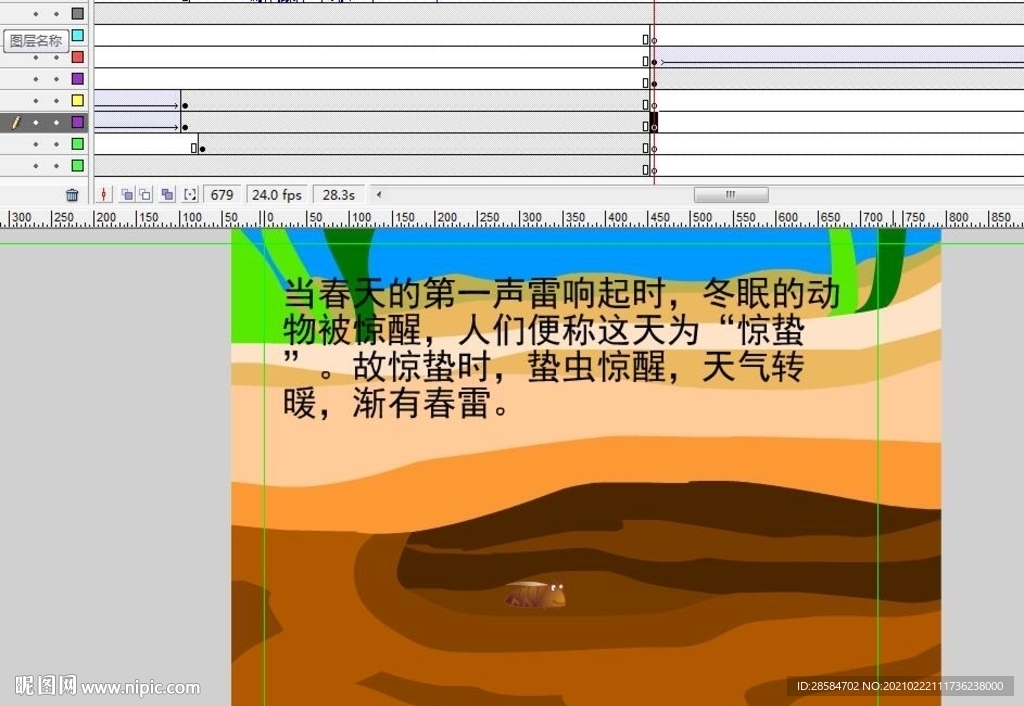Enable Onion Skin mode
Screen dimensions: 1024x706
(x=126, y=194)
